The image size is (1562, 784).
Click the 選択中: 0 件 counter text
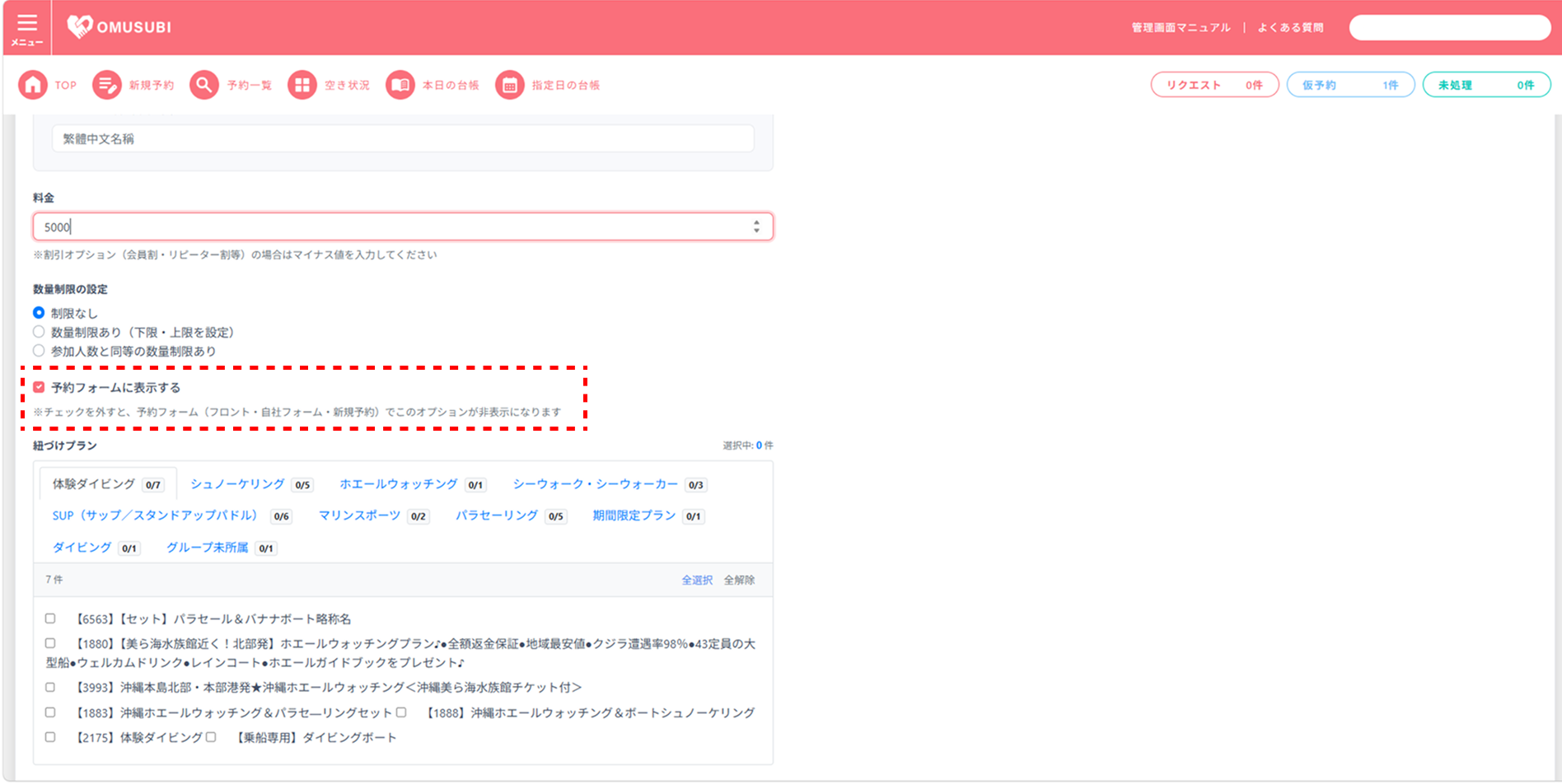click(748, 446)
